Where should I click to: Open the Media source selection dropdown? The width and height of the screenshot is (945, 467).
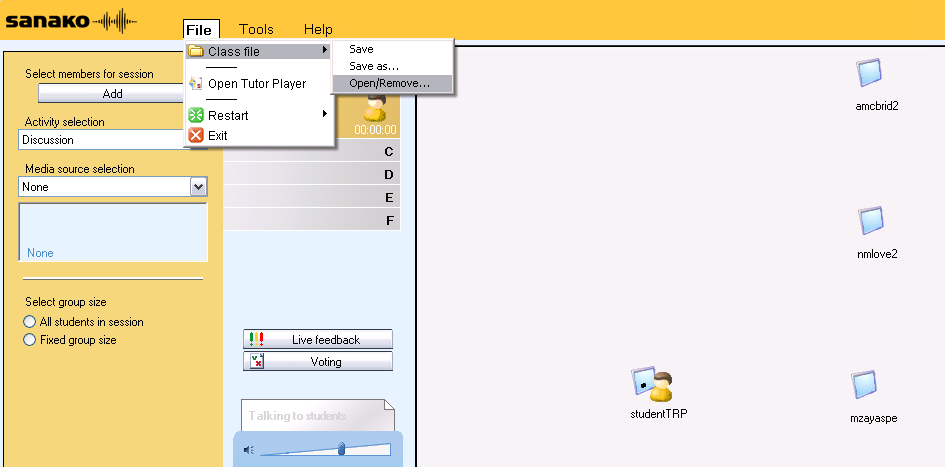[198, 187]
